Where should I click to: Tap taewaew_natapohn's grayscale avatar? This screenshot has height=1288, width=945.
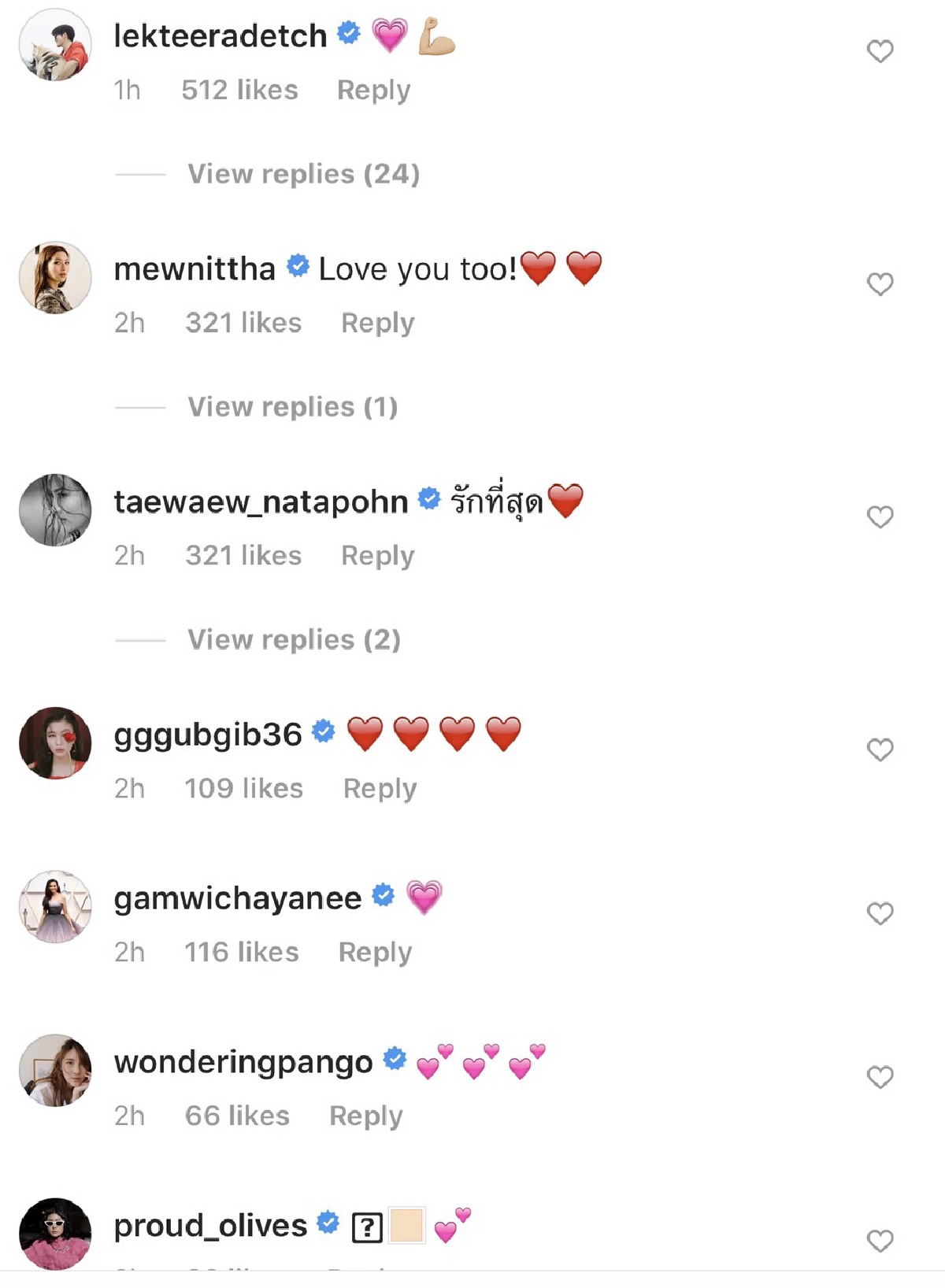pyautogui.click(x=55, y=510)
